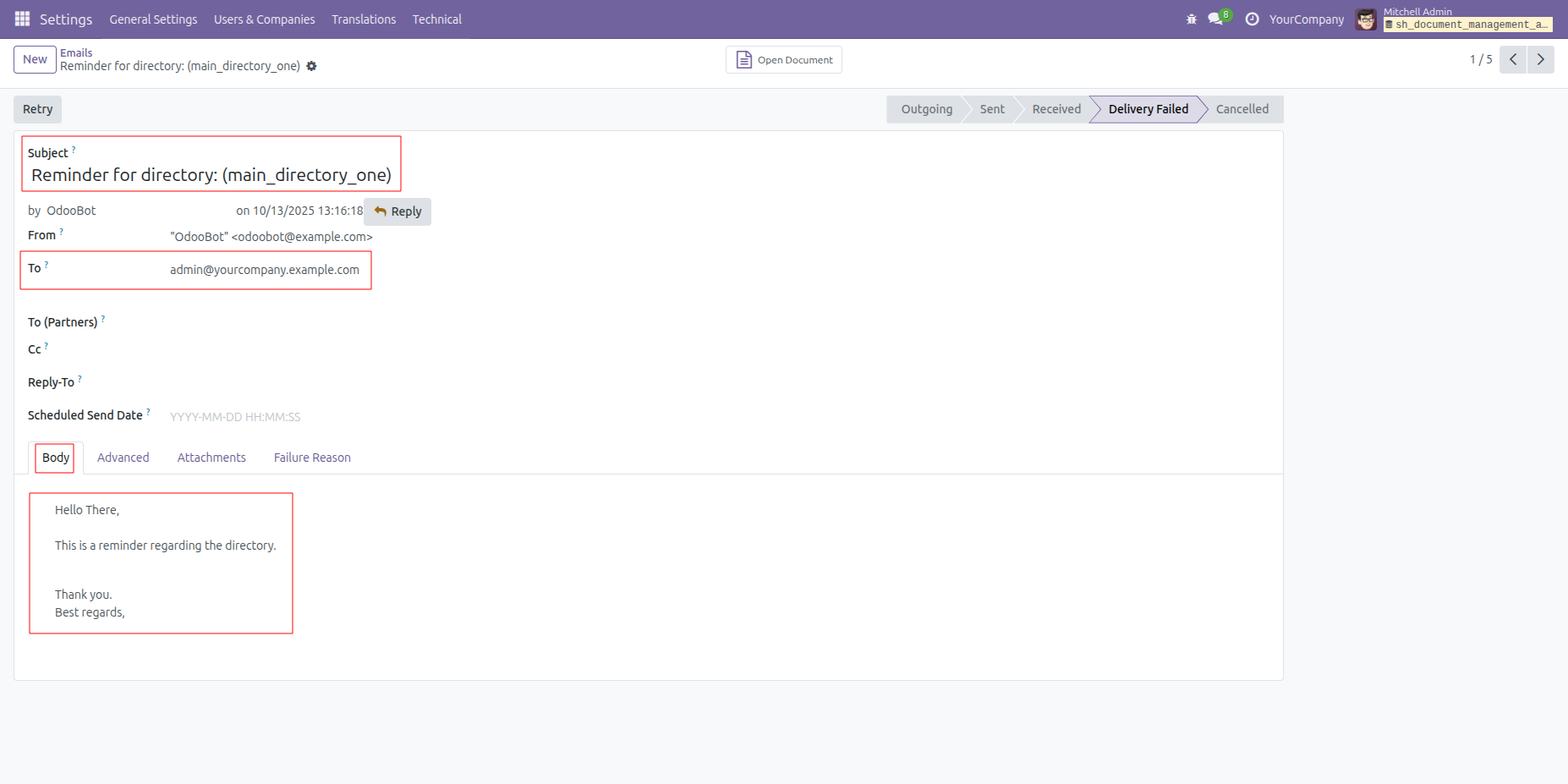This screenshot has width=1568, height=784.
Task: Open the Users & Companies menu
Action: point(264,19)
